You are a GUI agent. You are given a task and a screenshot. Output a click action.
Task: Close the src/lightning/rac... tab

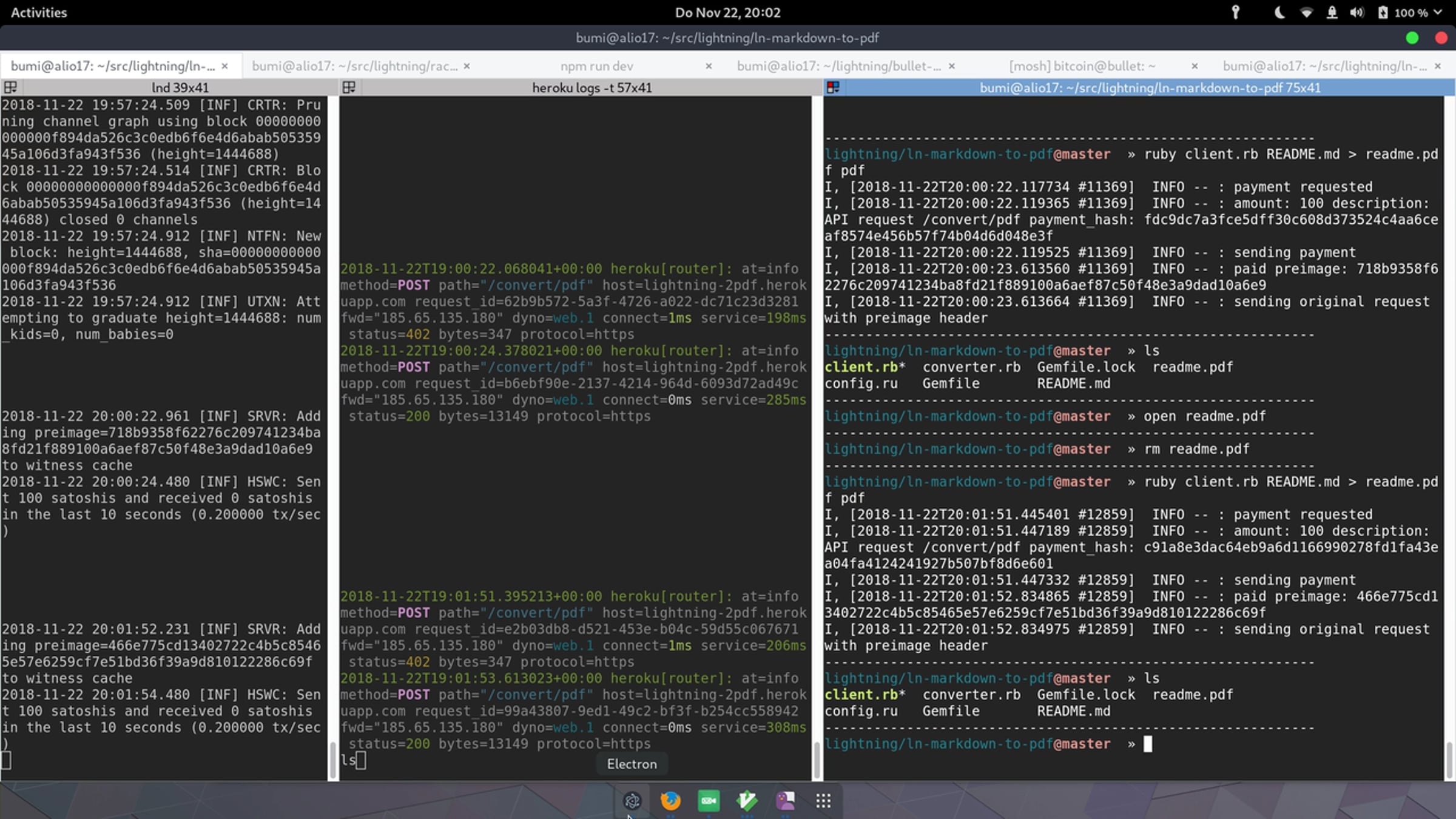coord(467,66)
